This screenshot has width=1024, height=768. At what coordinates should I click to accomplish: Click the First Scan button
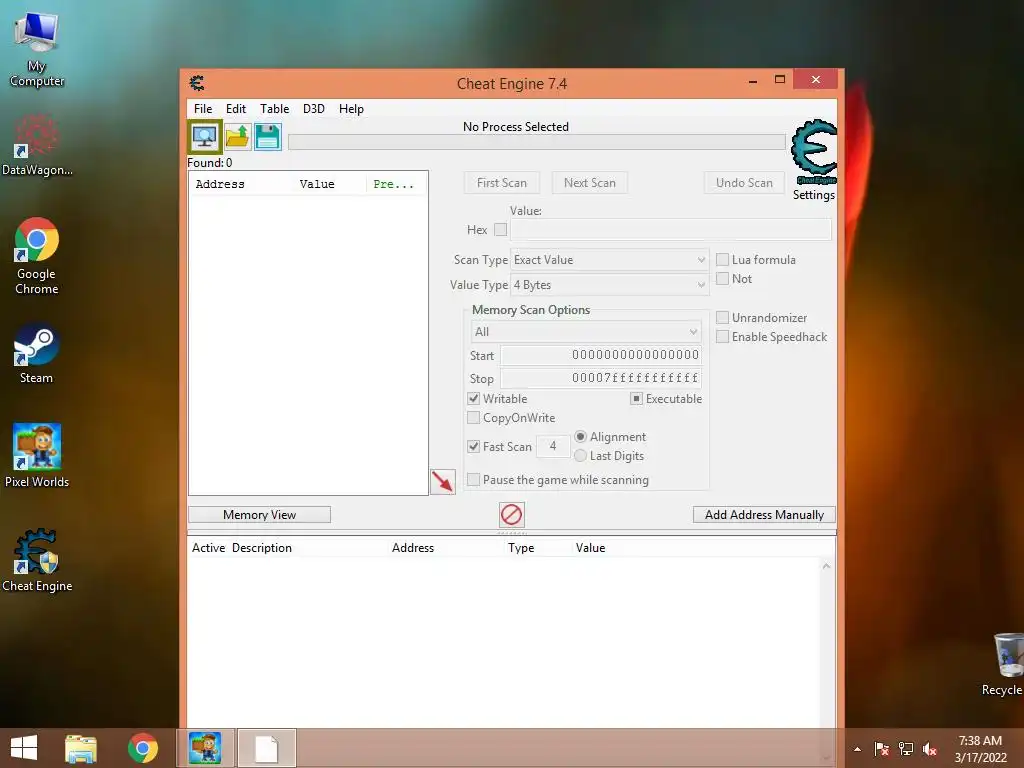pyautogui.click(x=502, y=183)
